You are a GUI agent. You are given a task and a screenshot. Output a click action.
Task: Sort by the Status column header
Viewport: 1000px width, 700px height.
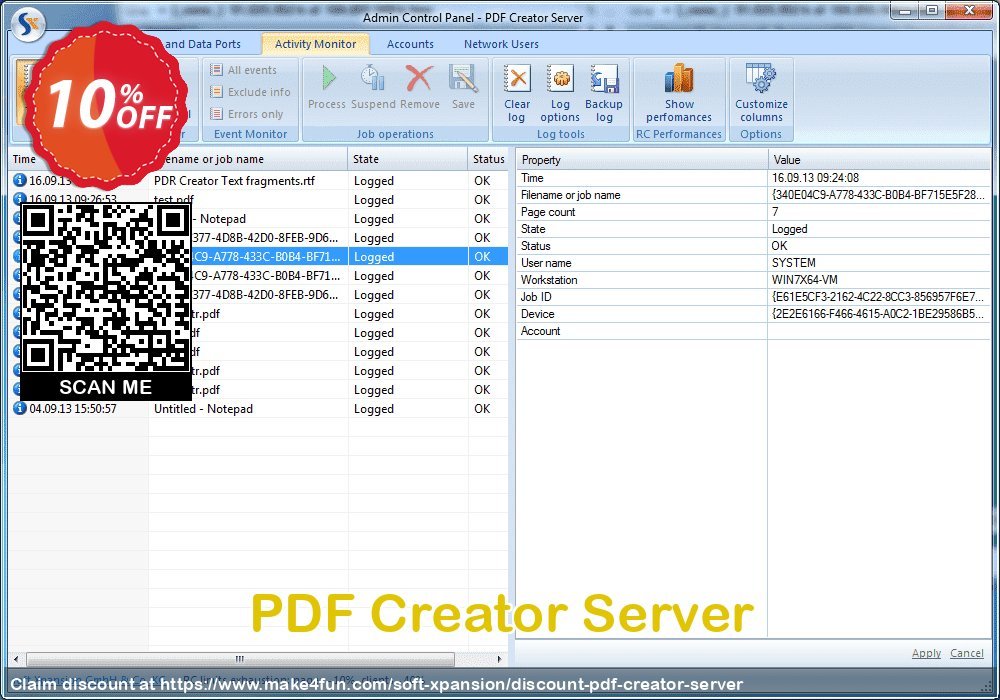489,159
